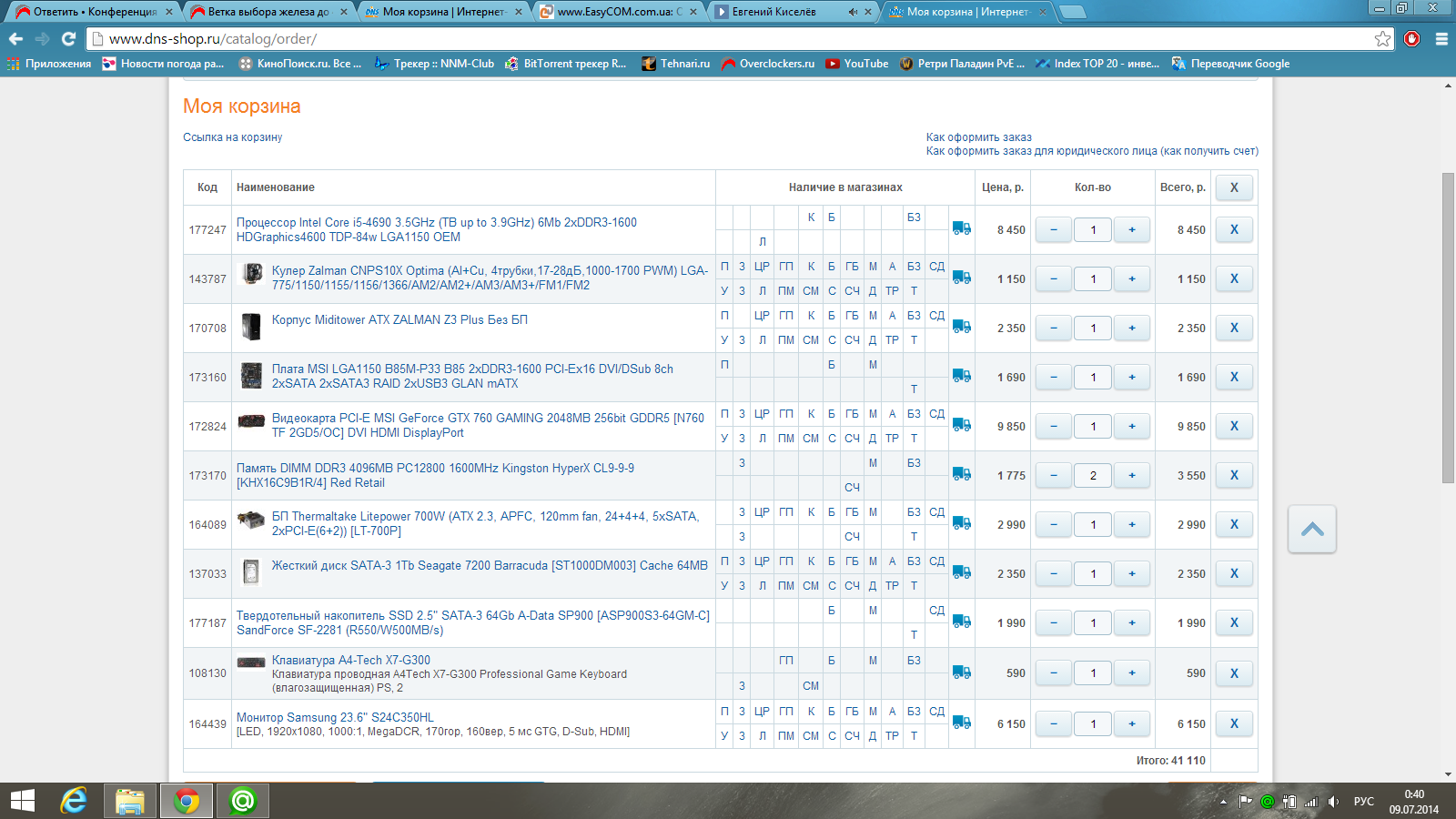Open the YouTube bookmark
Screen dimensions: 1456x819
(856, 64)
